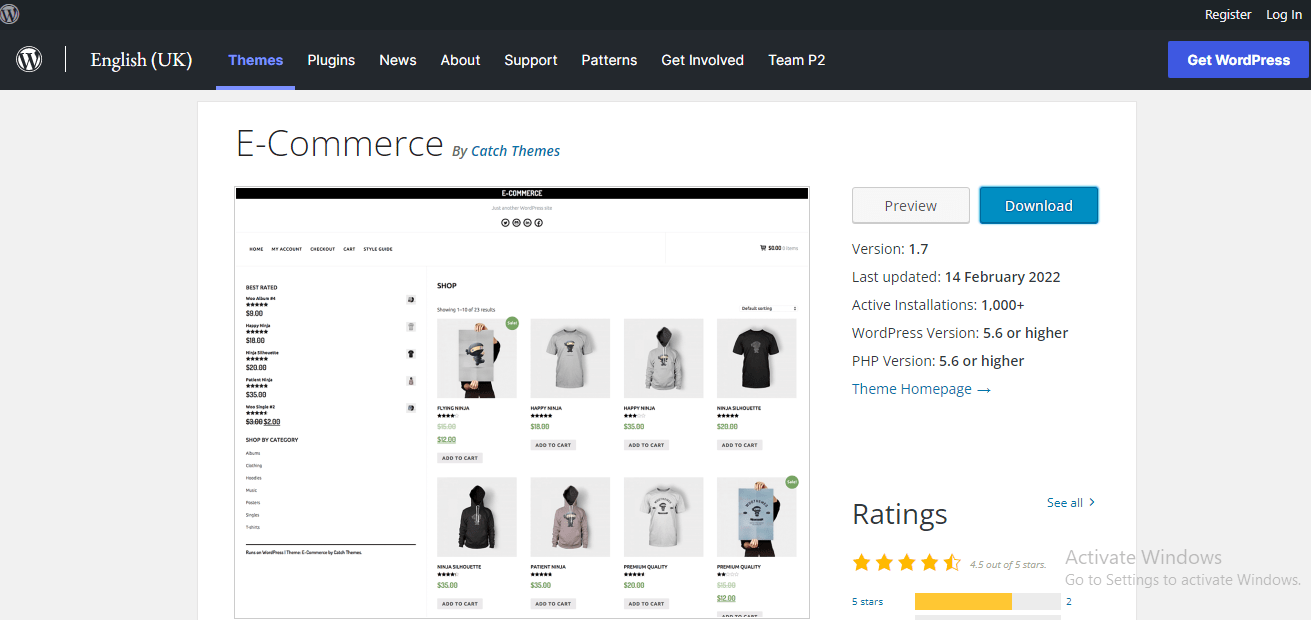The image size is (1311, 620).
Task: Navigate to the Support page
Action: (530, 60)
